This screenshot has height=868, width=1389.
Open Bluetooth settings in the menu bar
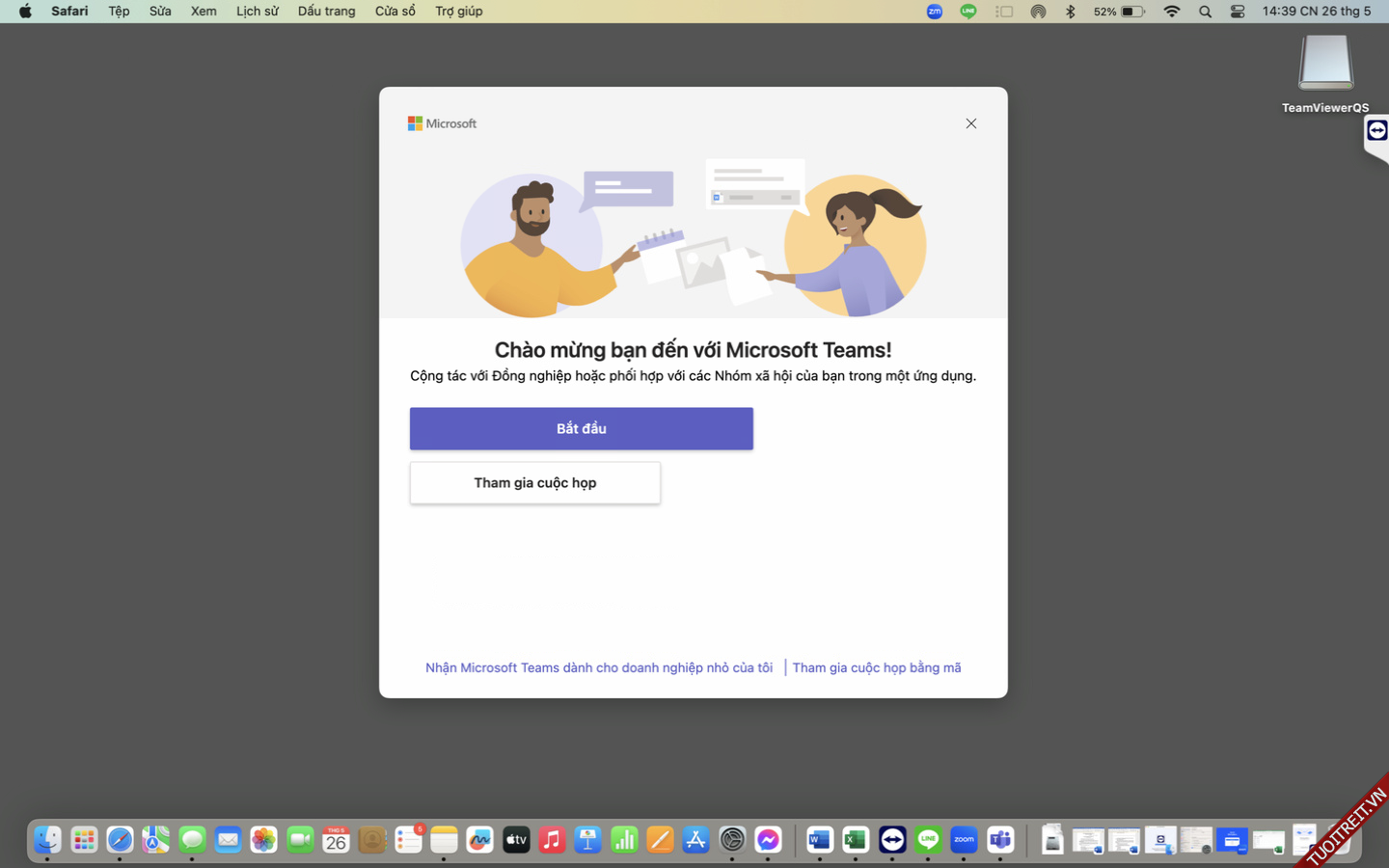[1071, 12]
